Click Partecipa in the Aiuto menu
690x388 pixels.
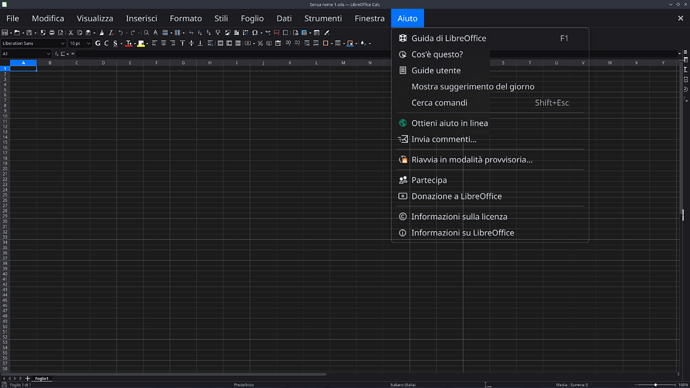(489, 180)
